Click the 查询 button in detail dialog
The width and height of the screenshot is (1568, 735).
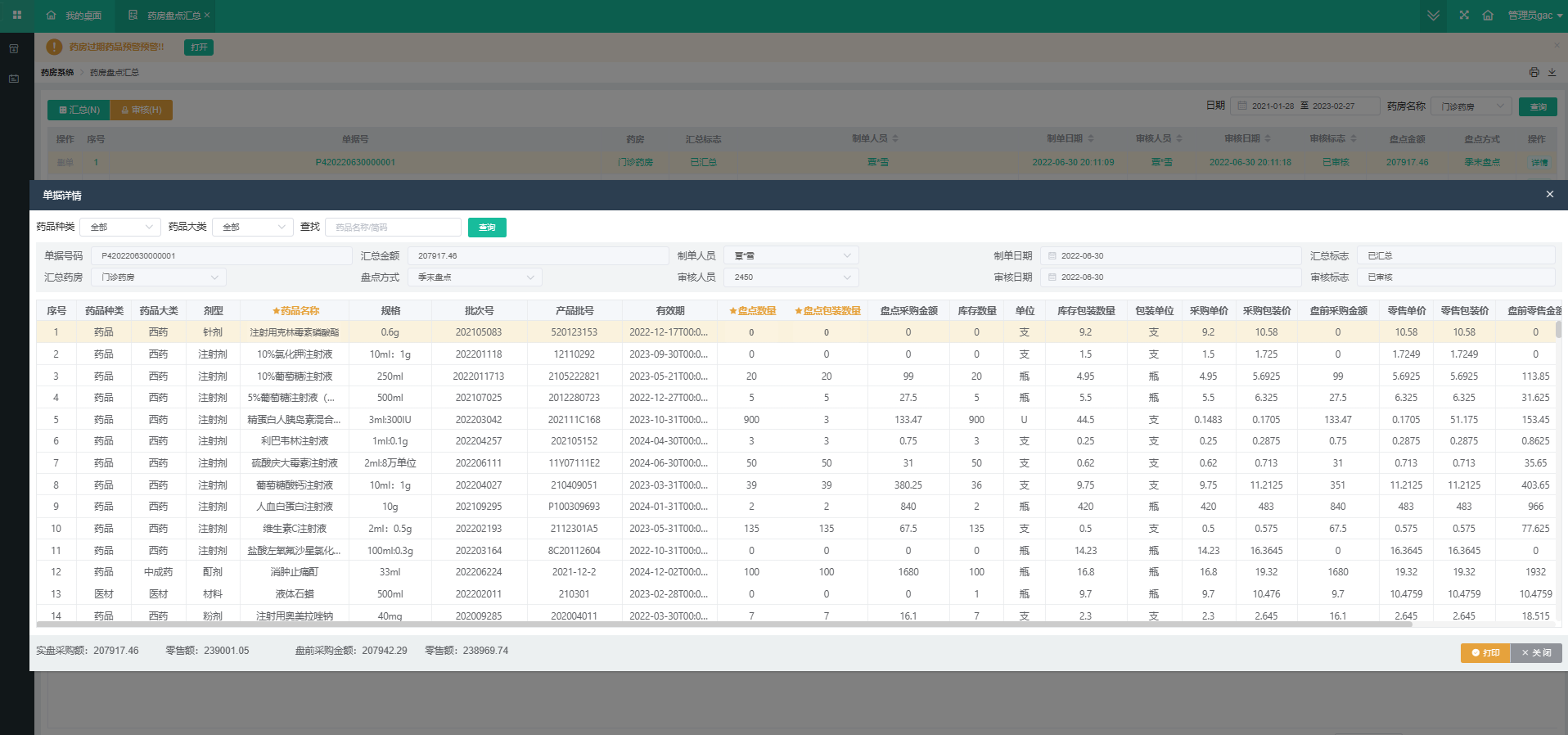tap(487, 228)
